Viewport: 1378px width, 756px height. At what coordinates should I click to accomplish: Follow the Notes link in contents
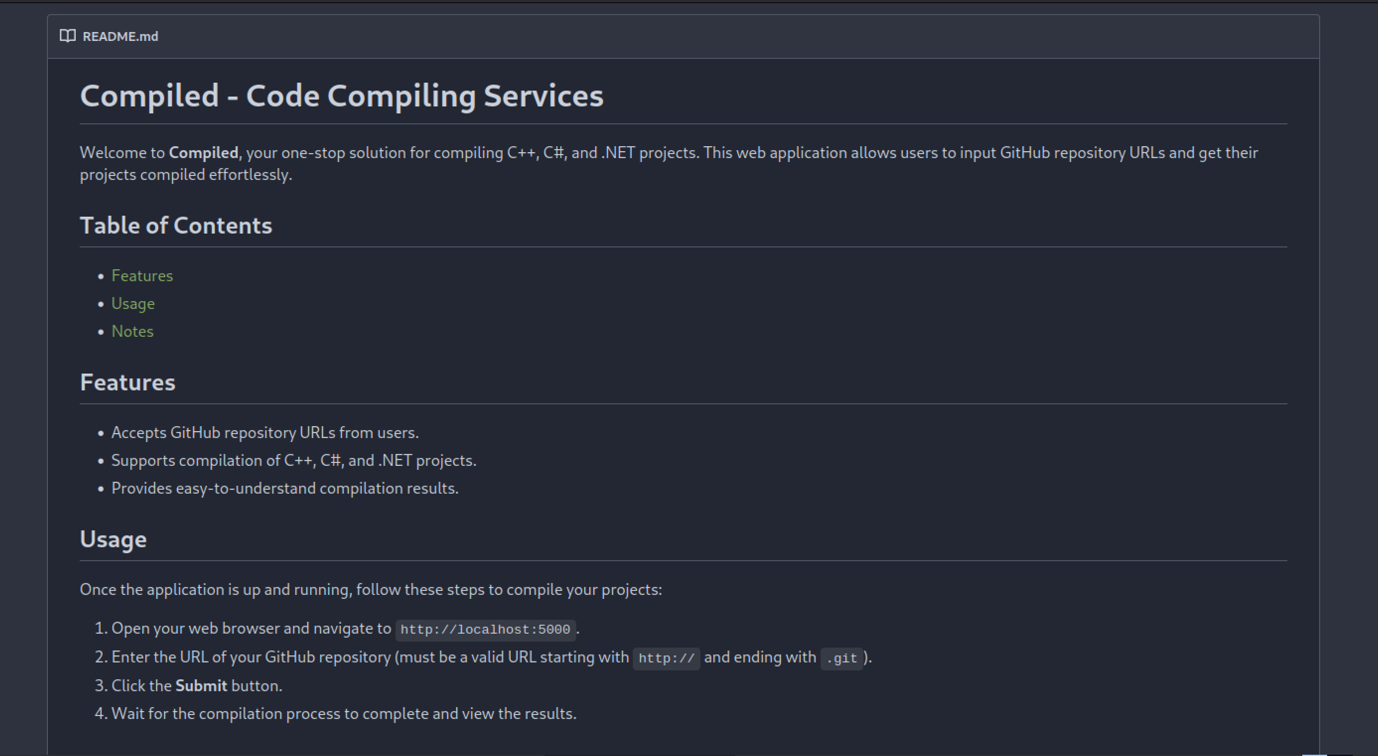click(x=132, y=331)
